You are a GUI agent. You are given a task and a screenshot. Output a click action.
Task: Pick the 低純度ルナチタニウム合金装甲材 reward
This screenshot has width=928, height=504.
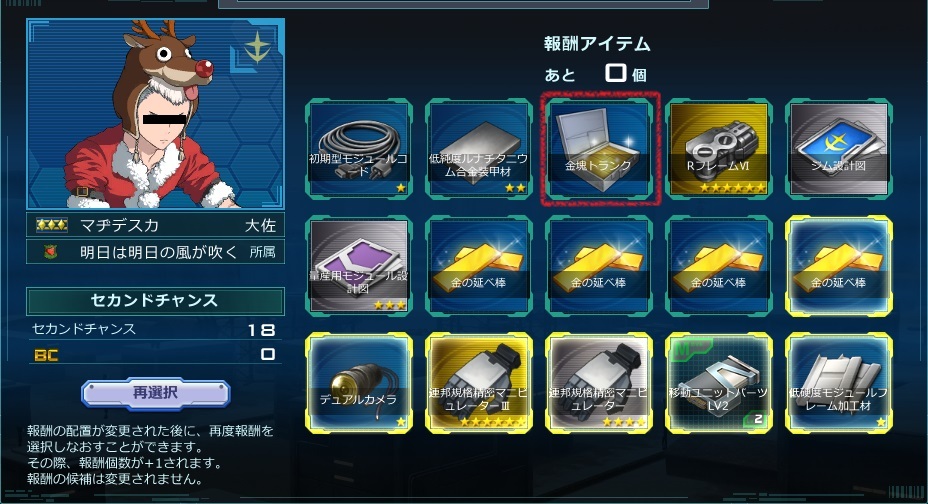(x=478, y=148)
